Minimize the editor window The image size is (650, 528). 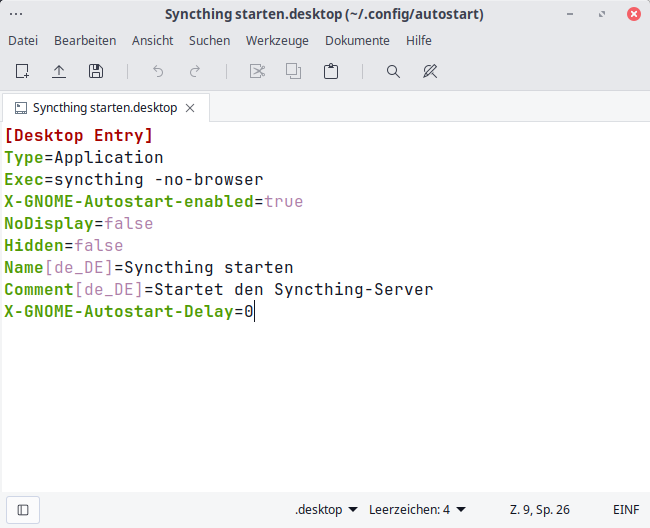[570, 14]
